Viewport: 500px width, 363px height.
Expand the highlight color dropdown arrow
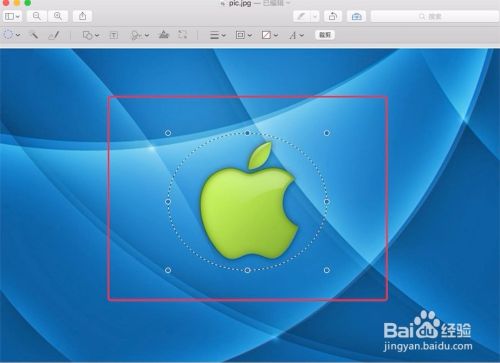[x=315, y=16]
